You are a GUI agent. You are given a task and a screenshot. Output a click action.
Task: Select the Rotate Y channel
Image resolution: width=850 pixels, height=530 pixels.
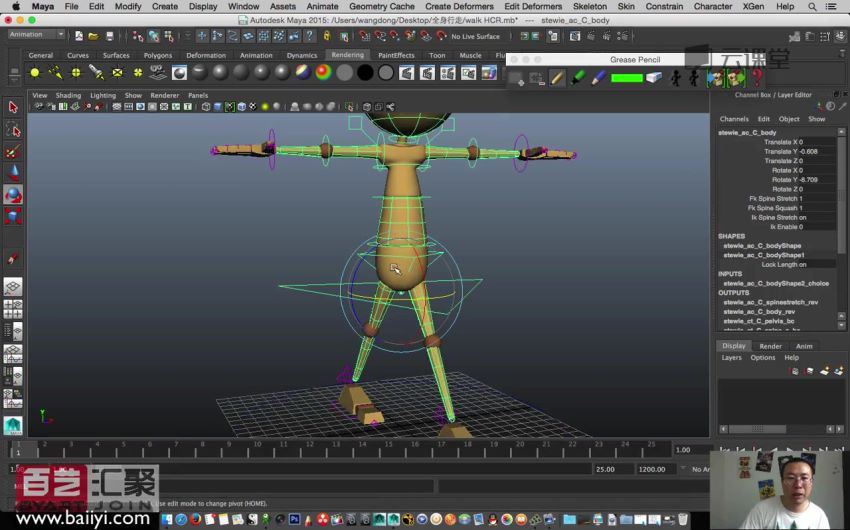click(776, 180)
